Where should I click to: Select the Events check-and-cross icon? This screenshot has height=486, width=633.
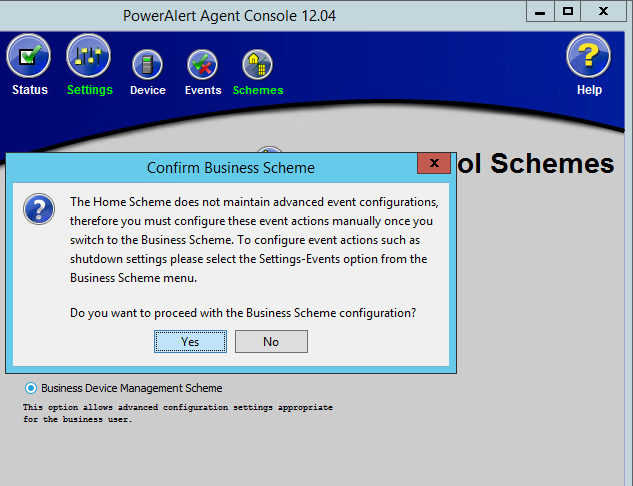[x=203, y=65]
